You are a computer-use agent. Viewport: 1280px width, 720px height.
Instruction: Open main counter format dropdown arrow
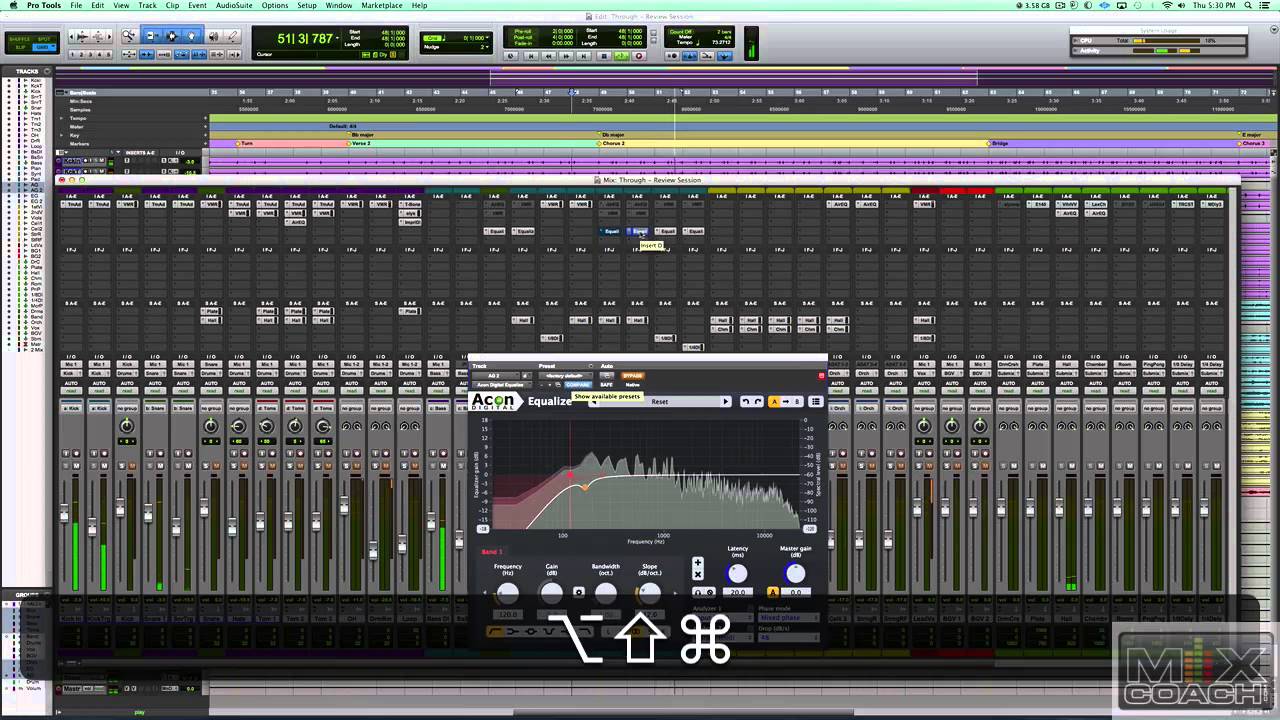337,37
